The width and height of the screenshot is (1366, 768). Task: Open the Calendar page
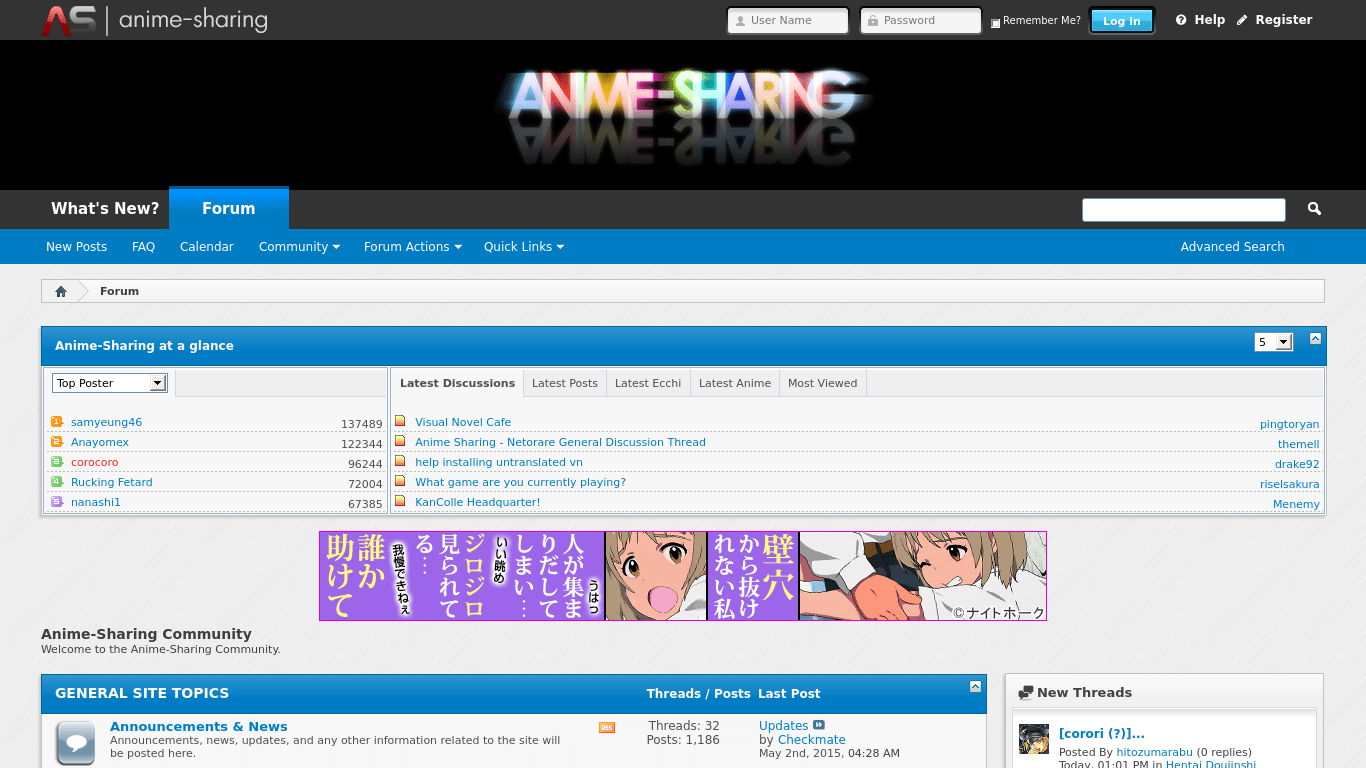207,247
